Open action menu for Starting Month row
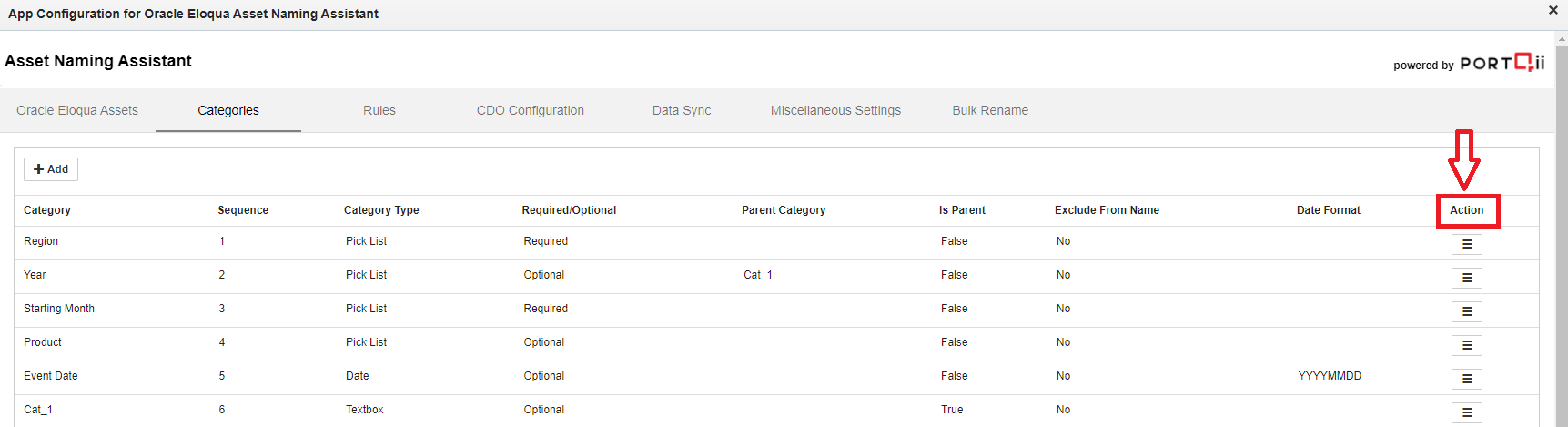 click(1466, 311)
